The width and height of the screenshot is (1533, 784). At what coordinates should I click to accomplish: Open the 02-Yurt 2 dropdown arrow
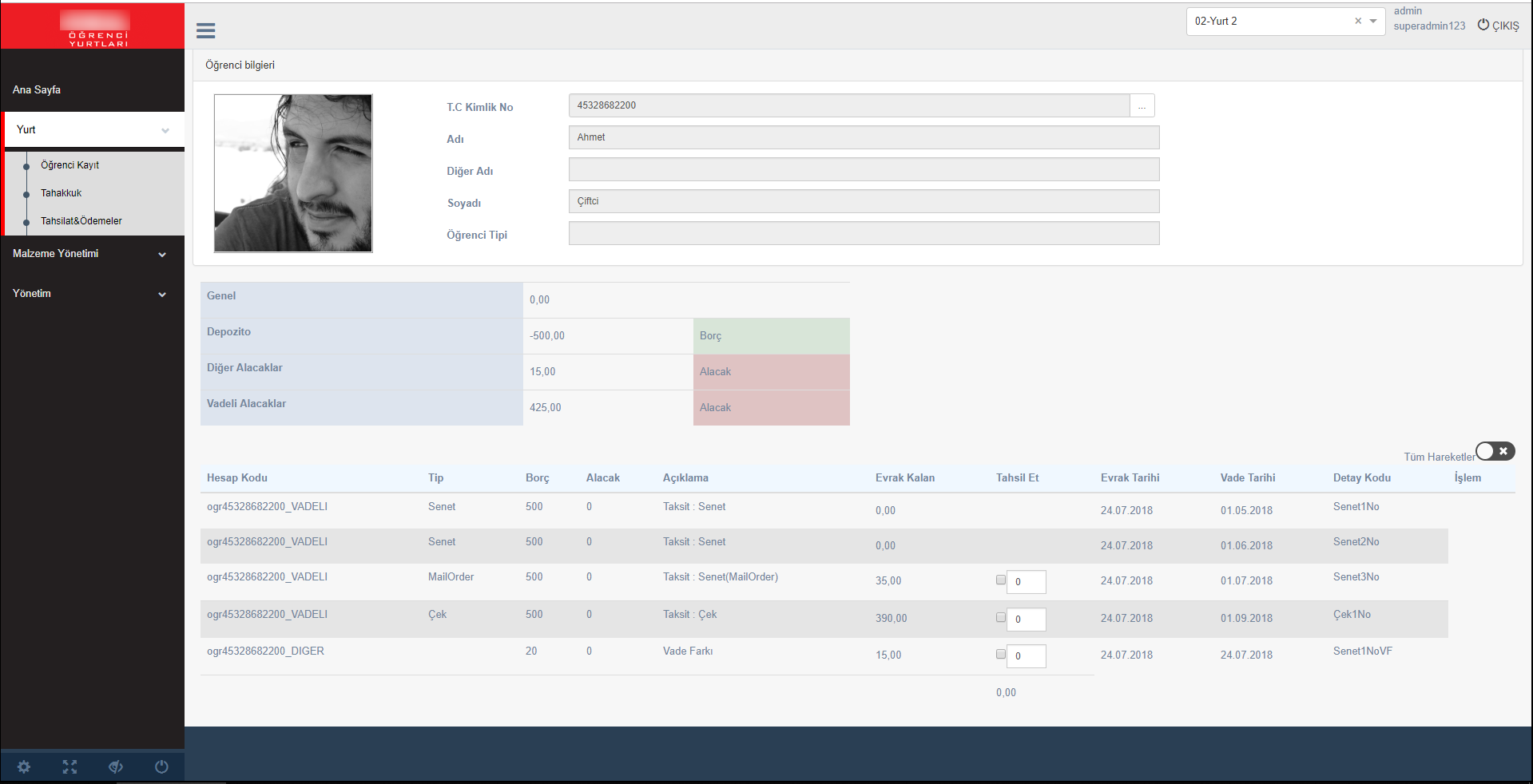tap(1373, 21)
